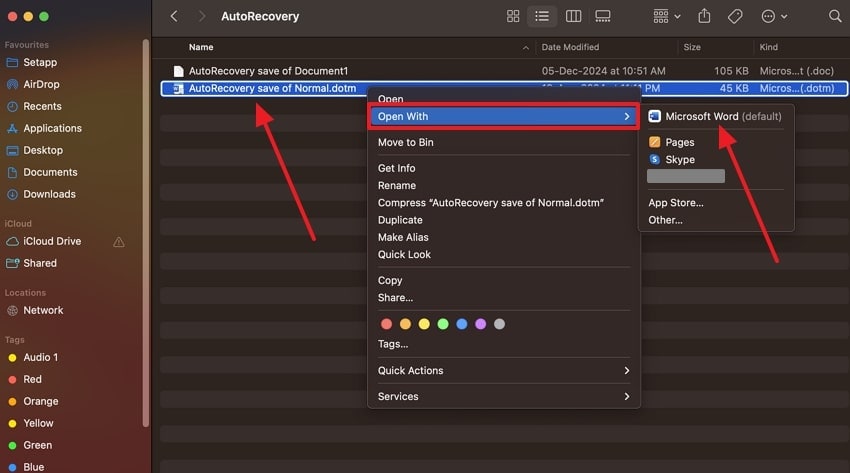Switch to column view

[x=573, y=16]
